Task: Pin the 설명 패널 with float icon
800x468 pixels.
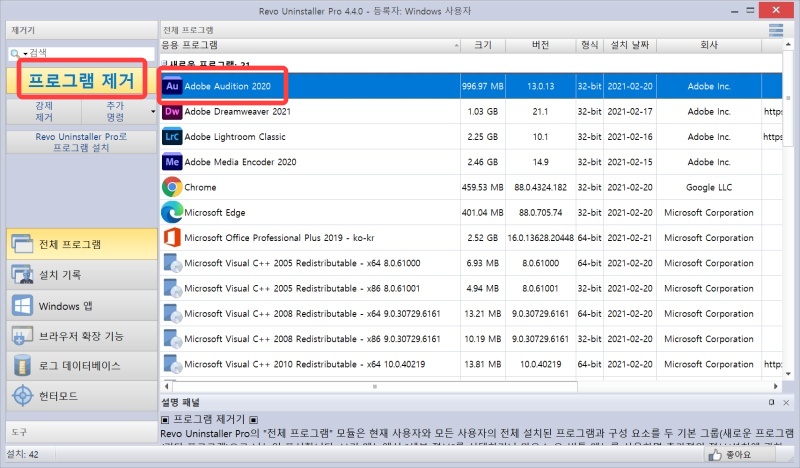Action: [x=771, y=403]
